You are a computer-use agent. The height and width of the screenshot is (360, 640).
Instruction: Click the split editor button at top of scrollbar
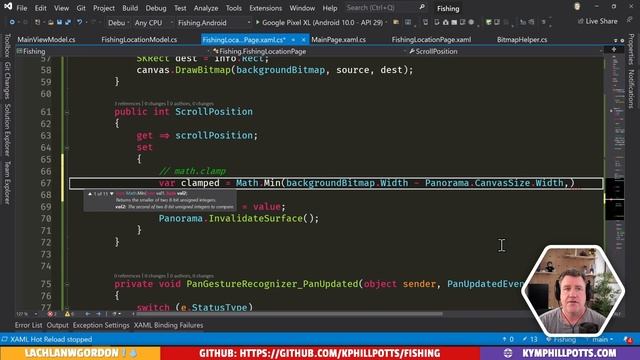[x=614, y=50]
